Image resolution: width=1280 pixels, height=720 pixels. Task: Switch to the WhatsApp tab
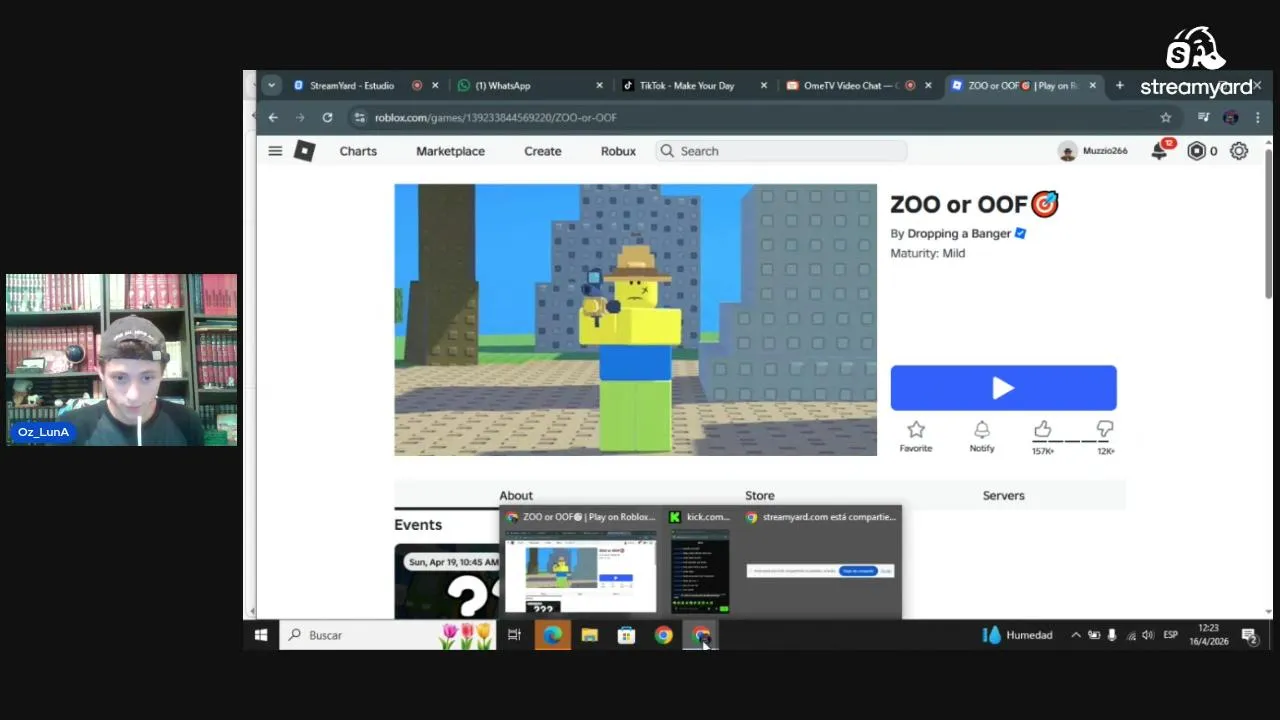click(x=530, y=85)
